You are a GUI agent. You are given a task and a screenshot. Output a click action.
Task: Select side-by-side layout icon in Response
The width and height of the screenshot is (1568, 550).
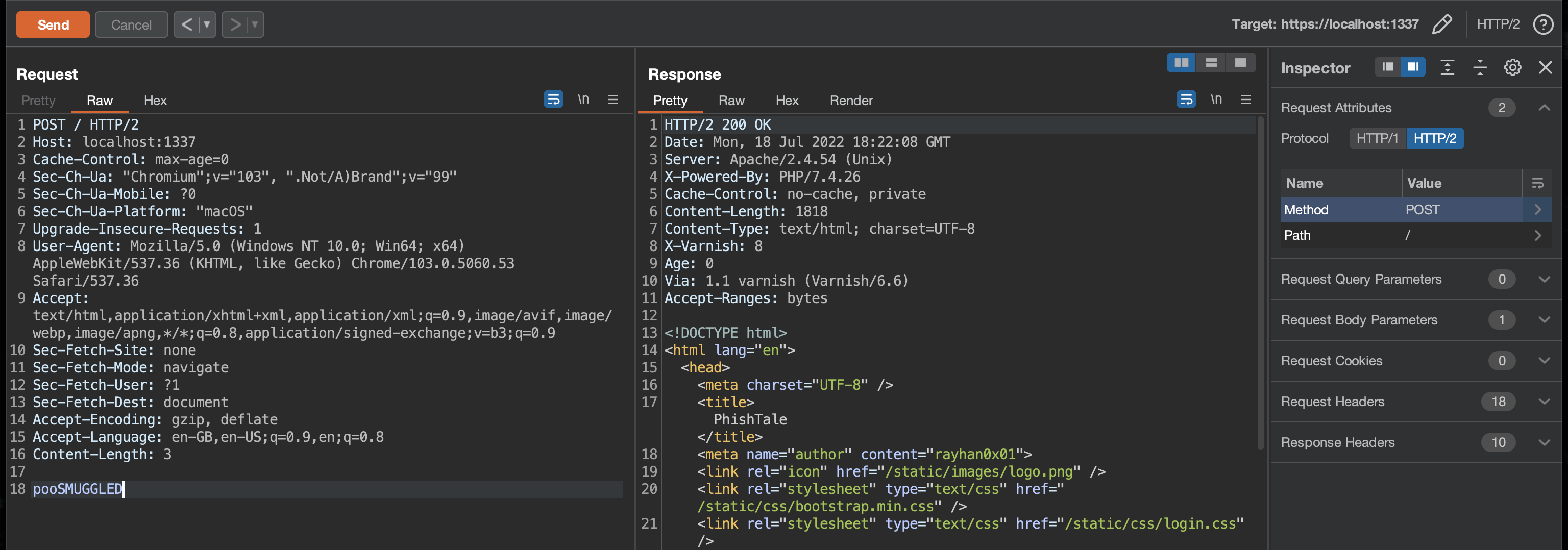1181,63
